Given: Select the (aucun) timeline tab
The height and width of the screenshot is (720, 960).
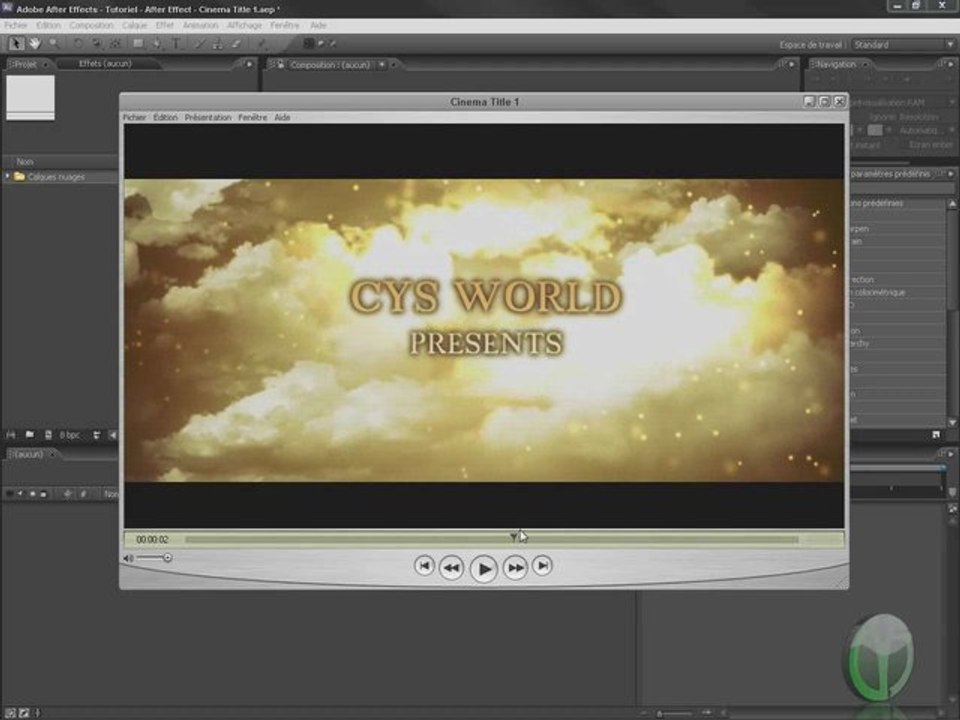Looking at the screenshot, I should 29,454.
